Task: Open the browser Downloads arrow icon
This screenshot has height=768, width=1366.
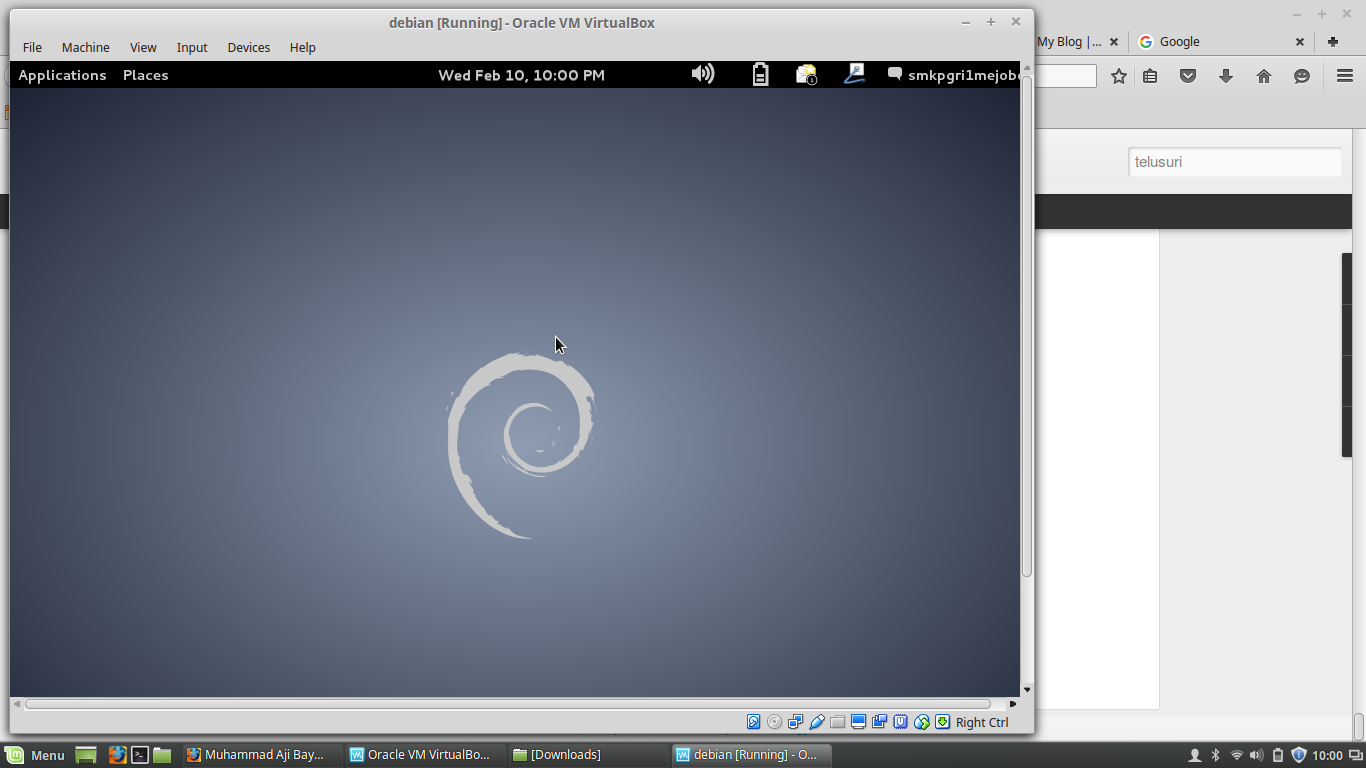Action: [x=1226, y=76]
